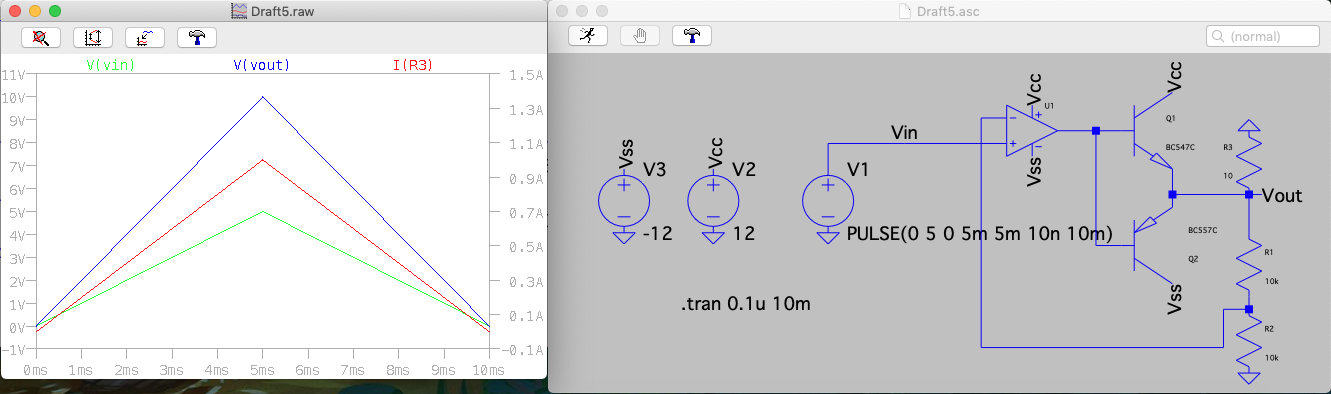Click the pick visible traces icon
Viewport: 1331px width, 394px height.
[145, 37]
